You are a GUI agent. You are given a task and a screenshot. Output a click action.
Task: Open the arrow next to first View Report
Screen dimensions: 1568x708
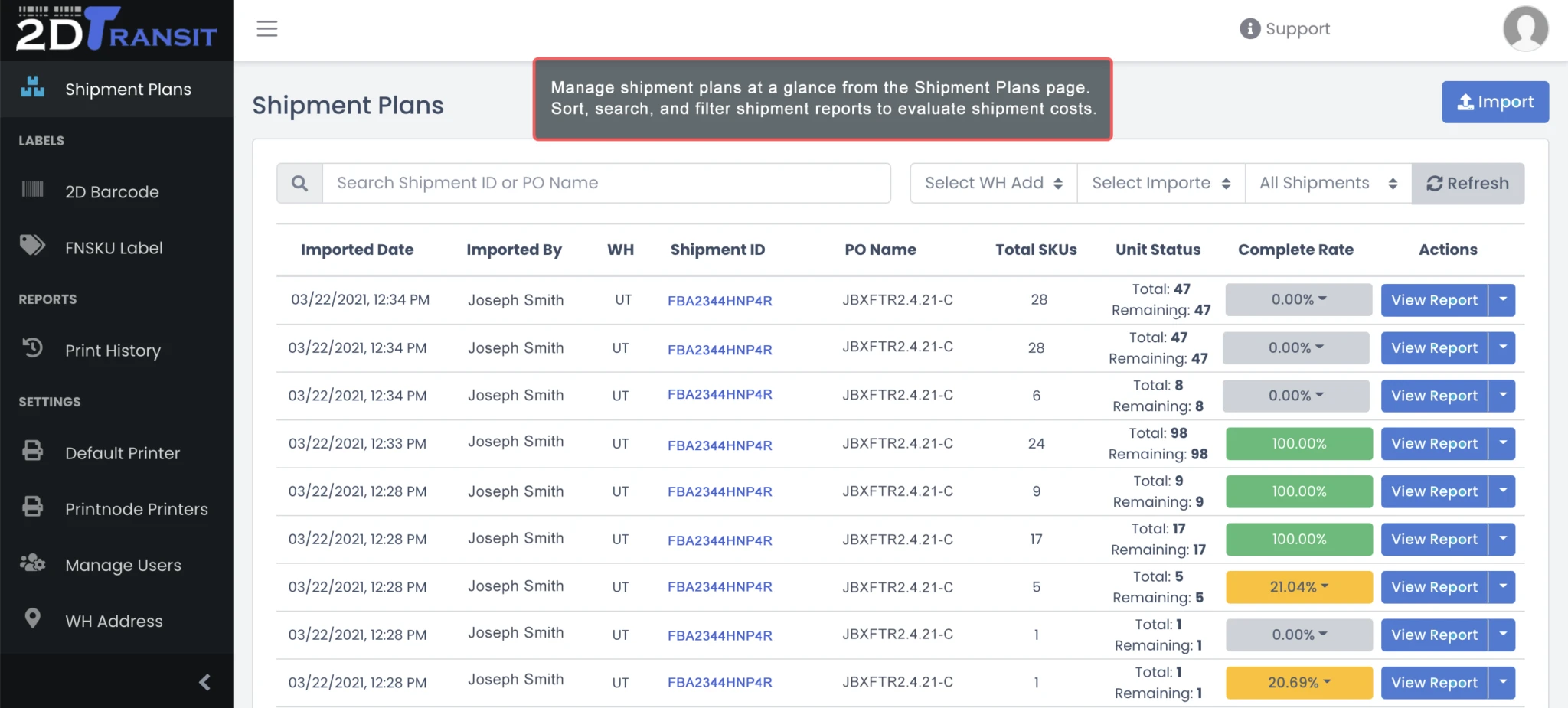(1502, 300)
